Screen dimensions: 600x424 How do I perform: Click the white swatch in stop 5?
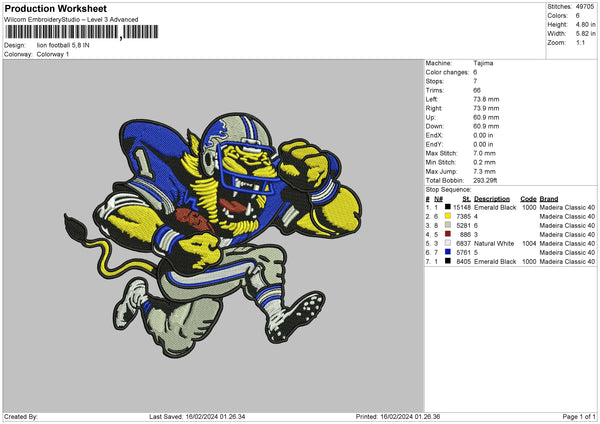pos(448,243)
